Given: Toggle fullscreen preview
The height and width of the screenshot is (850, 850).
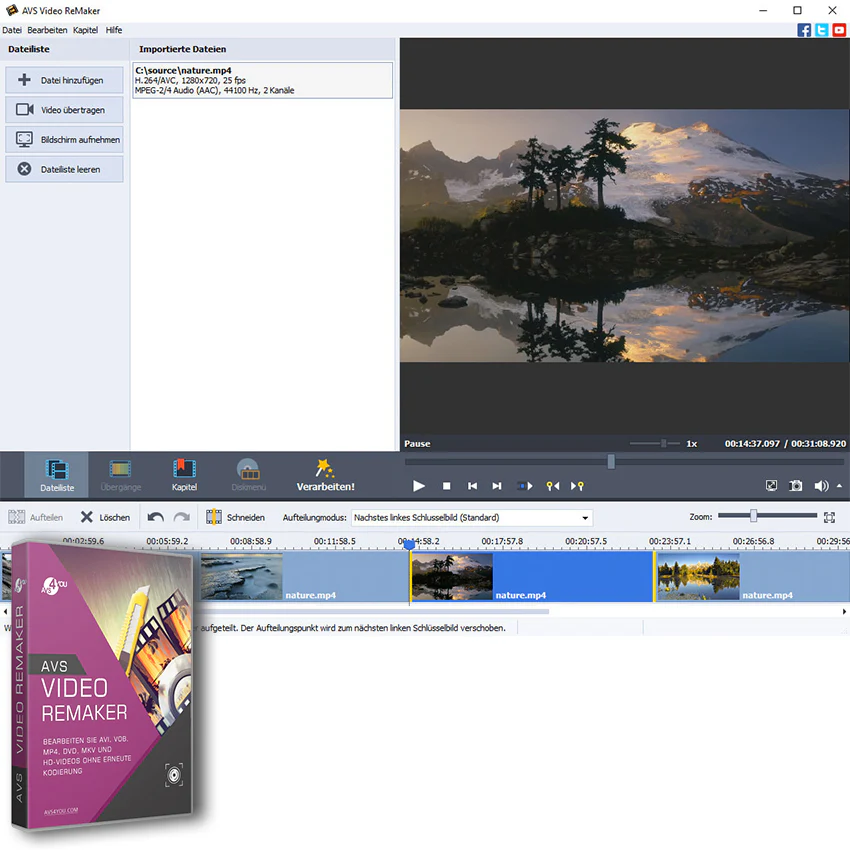Looking at the screenshot, I should [x=771, y=486].
